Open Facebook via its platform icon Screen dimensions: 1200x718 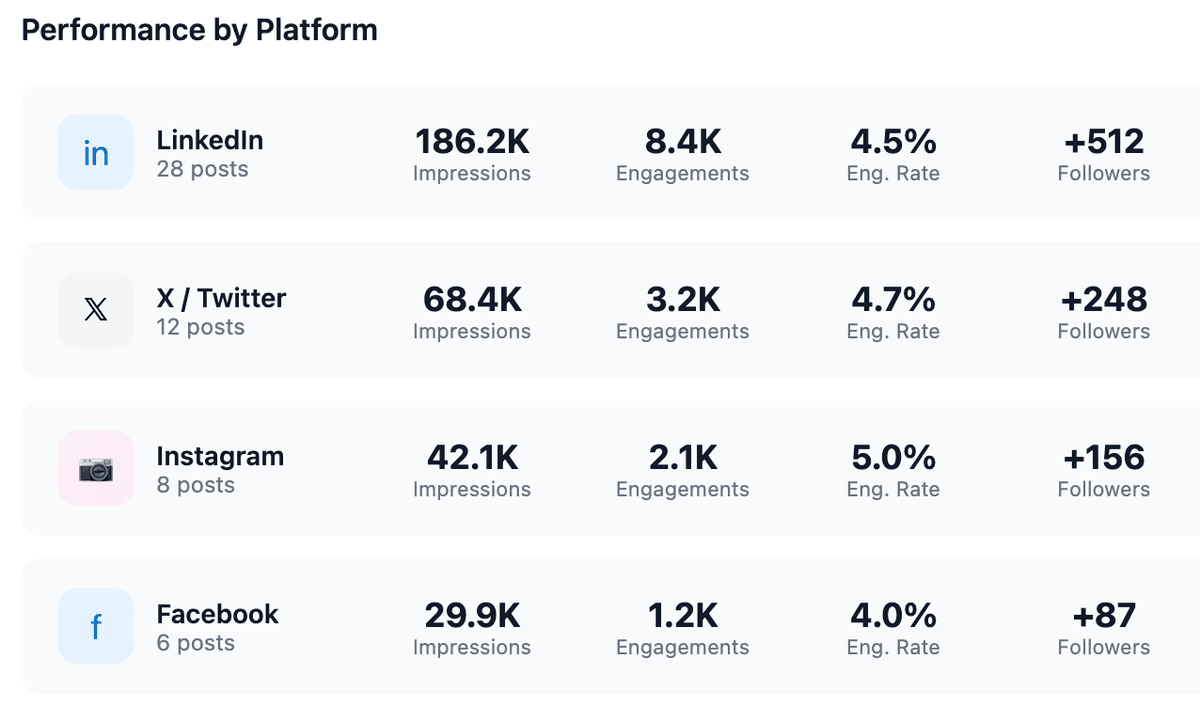pos(95,626)
